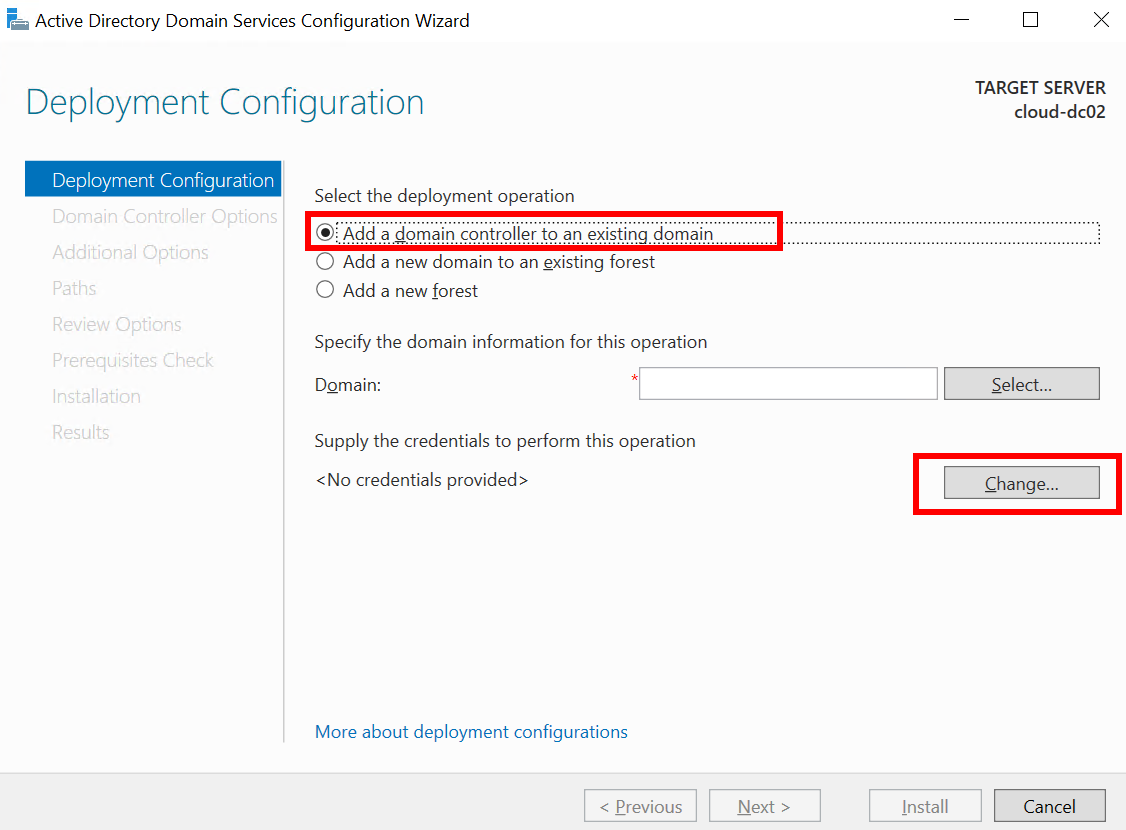Maximize the wizard window
This screenshot has width=1126, height=830.
(x=1030, y=20)
